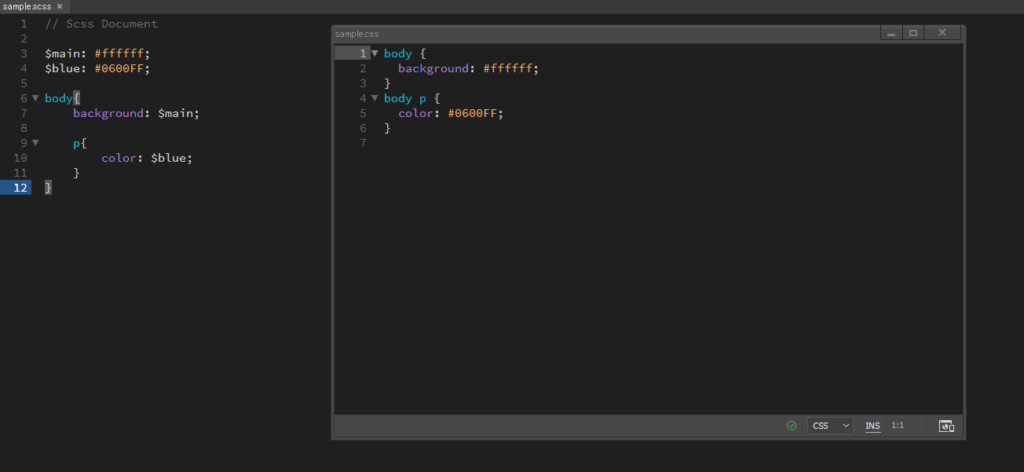Collapse the body rule in sample.css
Image resolution: width=1024 pixels, height=472 pixels.
(x=375, y=53)
